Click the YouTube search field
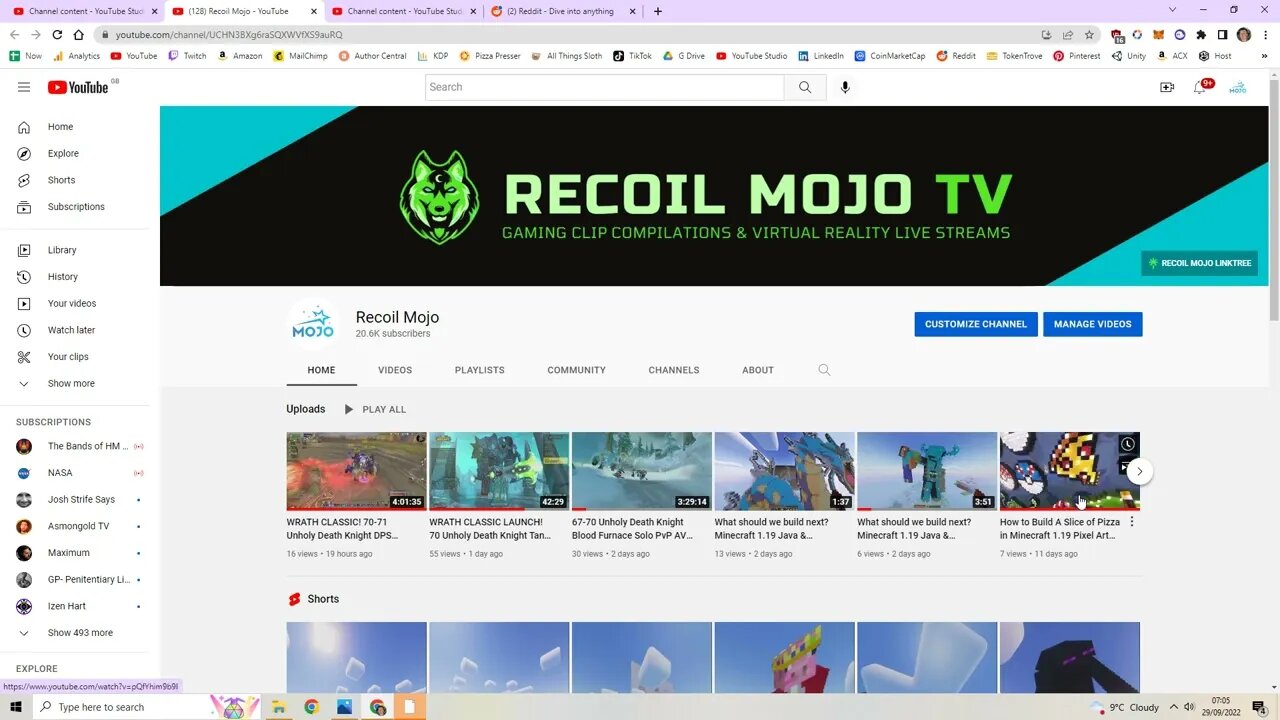This screenshot has height=720, width=1280. [x=604, y=87]
